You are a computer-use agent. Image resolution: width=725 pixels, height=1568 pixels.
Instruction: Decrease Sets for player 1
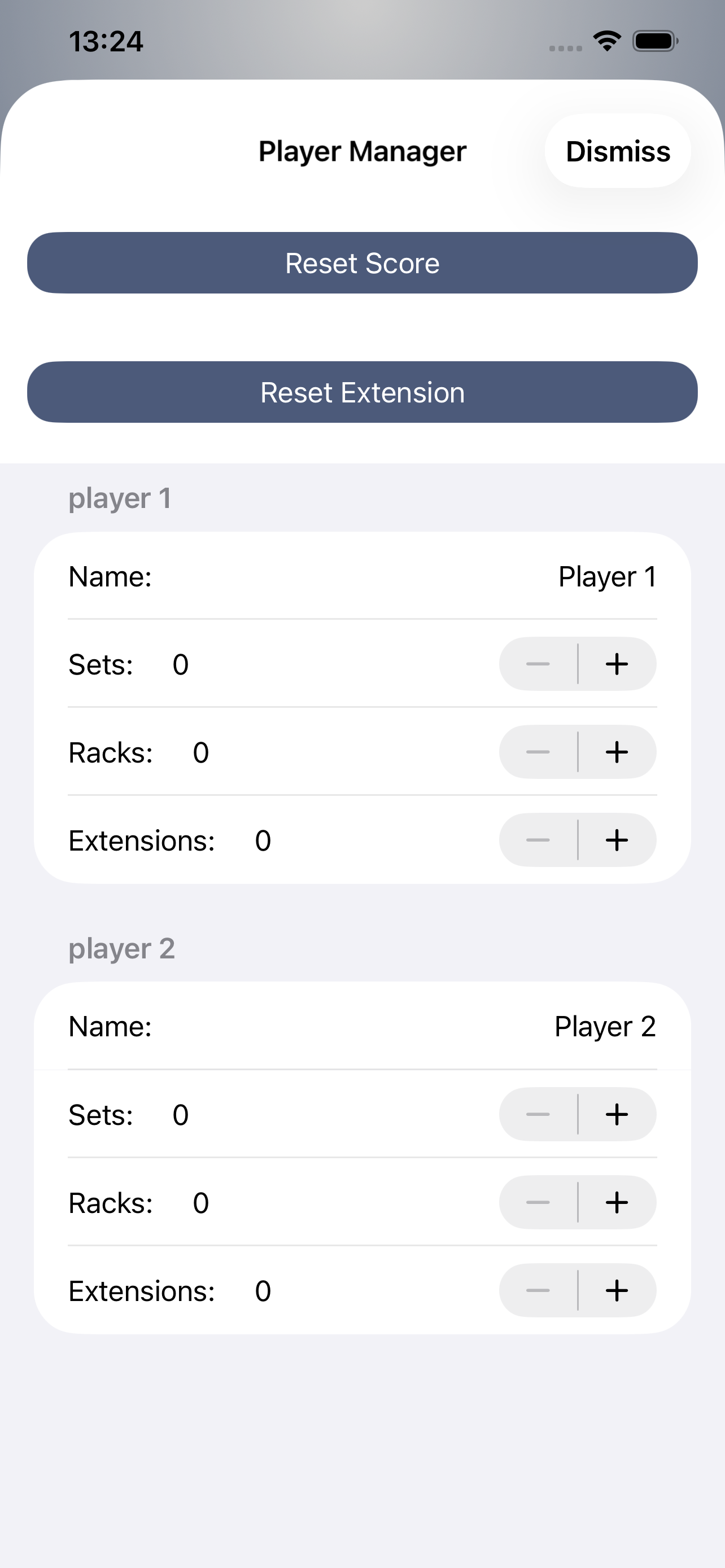point(538,663)
